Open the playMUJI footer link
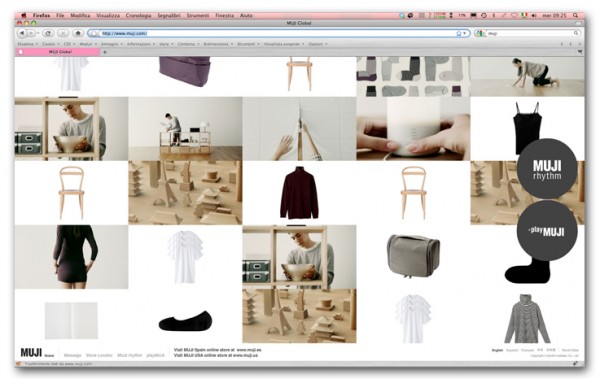Screen dimensions: 600x379 [x=155, y=355]
